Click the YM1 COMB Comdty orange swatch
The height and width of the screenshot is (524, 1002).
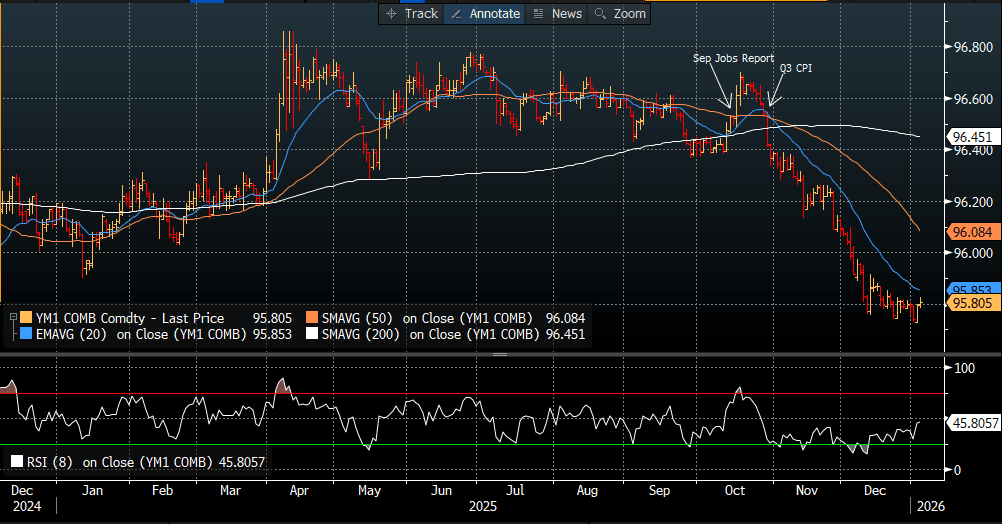click(26, 318)
